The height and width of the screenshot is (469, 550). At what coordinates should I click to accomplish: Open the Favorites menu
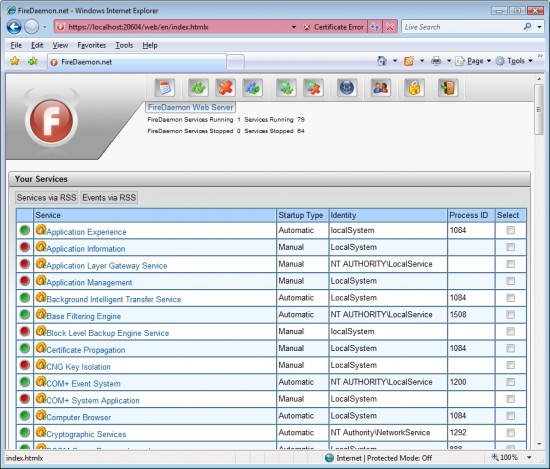[x=92, y=45]
